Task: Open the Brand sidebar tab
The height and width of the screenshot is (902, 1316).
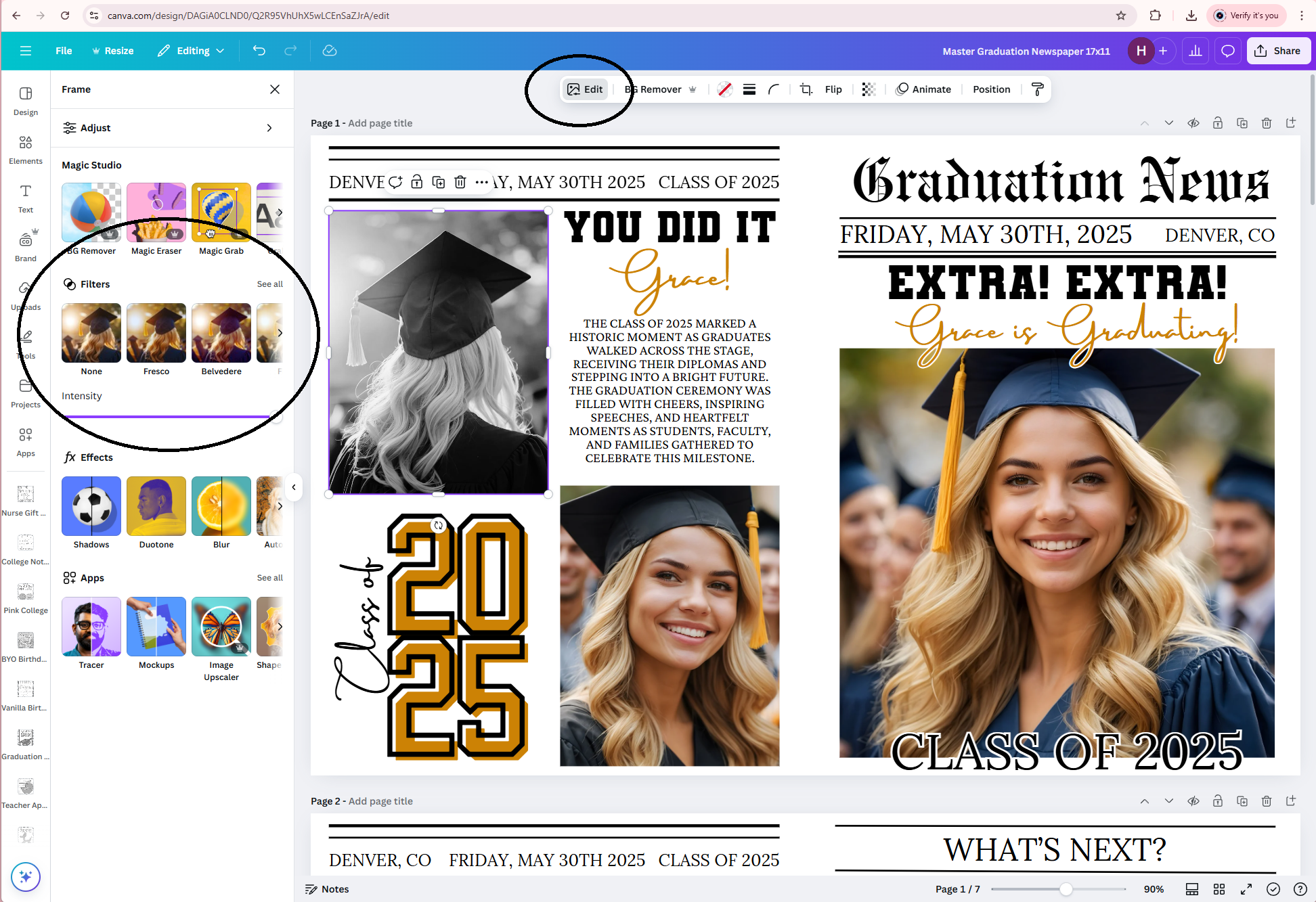Action: 26,246
